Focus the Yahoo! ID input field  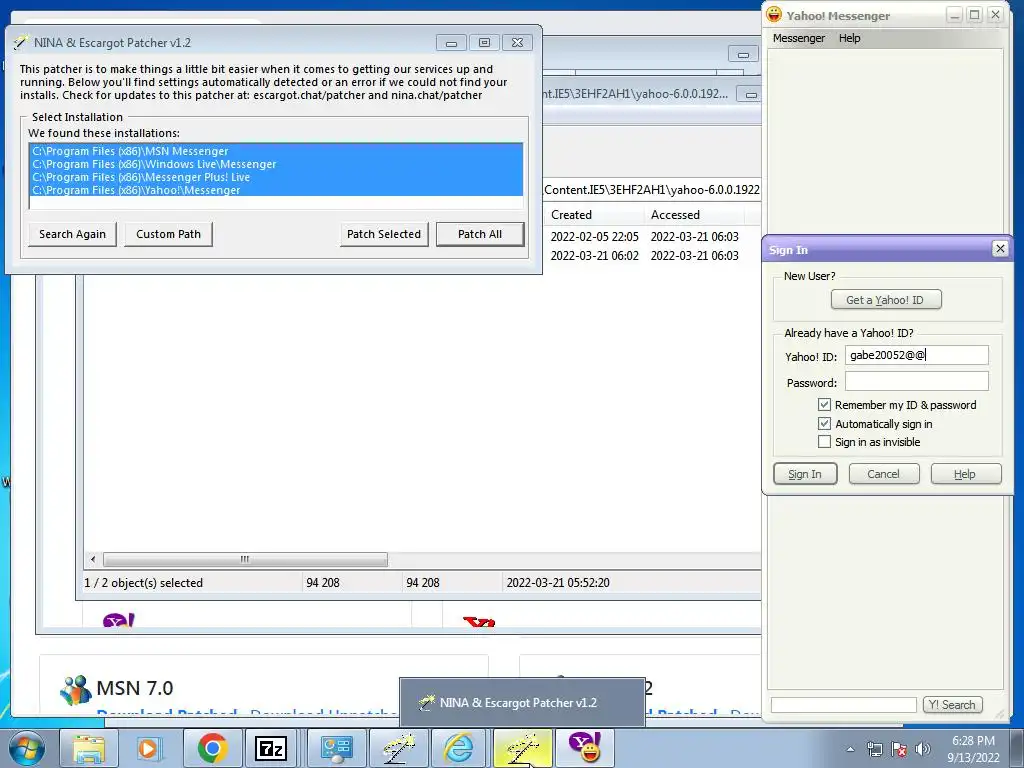pyautogui.click(x=916, y=355)
